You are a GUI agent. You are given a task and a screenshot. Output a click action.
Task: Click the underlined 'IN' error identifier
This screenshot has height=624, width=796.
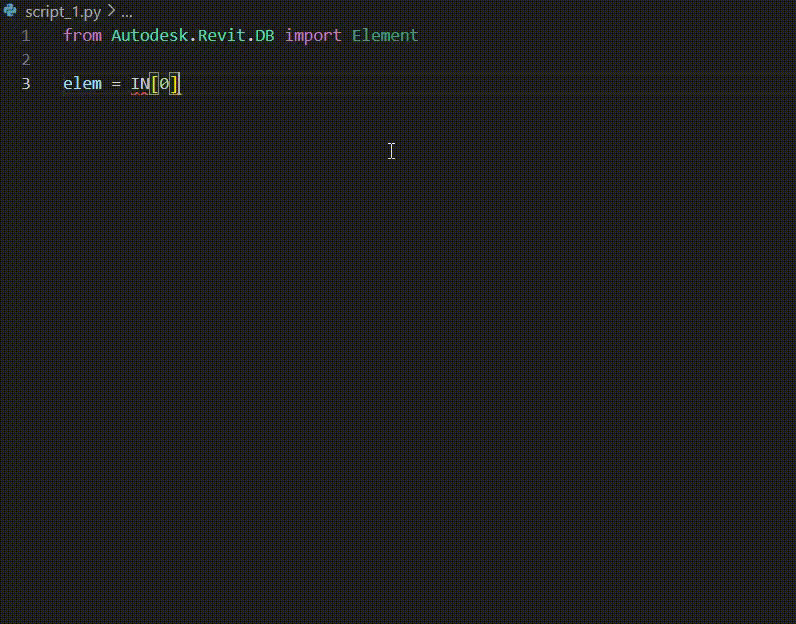[x=140, y=84]
